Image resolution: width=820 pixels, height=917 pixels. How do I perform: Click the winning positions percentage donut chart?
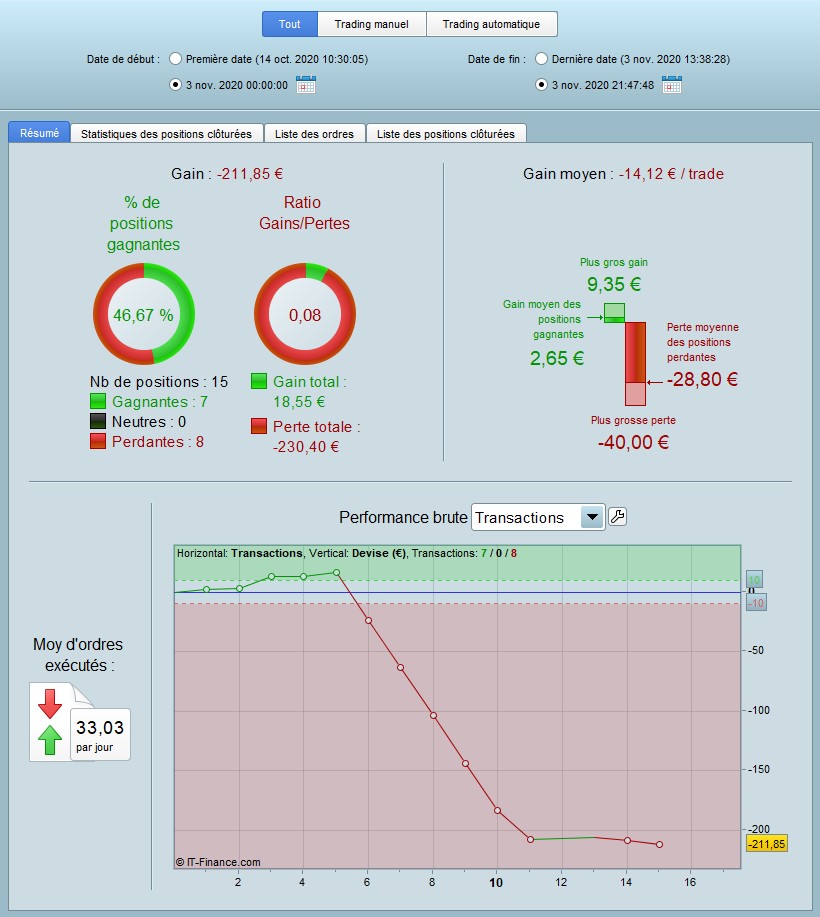[144, 314]
